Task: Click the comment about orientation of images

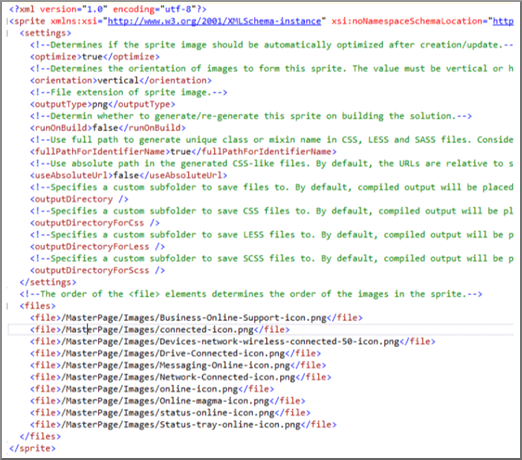Action: pyautogui.click(x=272, y=69)
